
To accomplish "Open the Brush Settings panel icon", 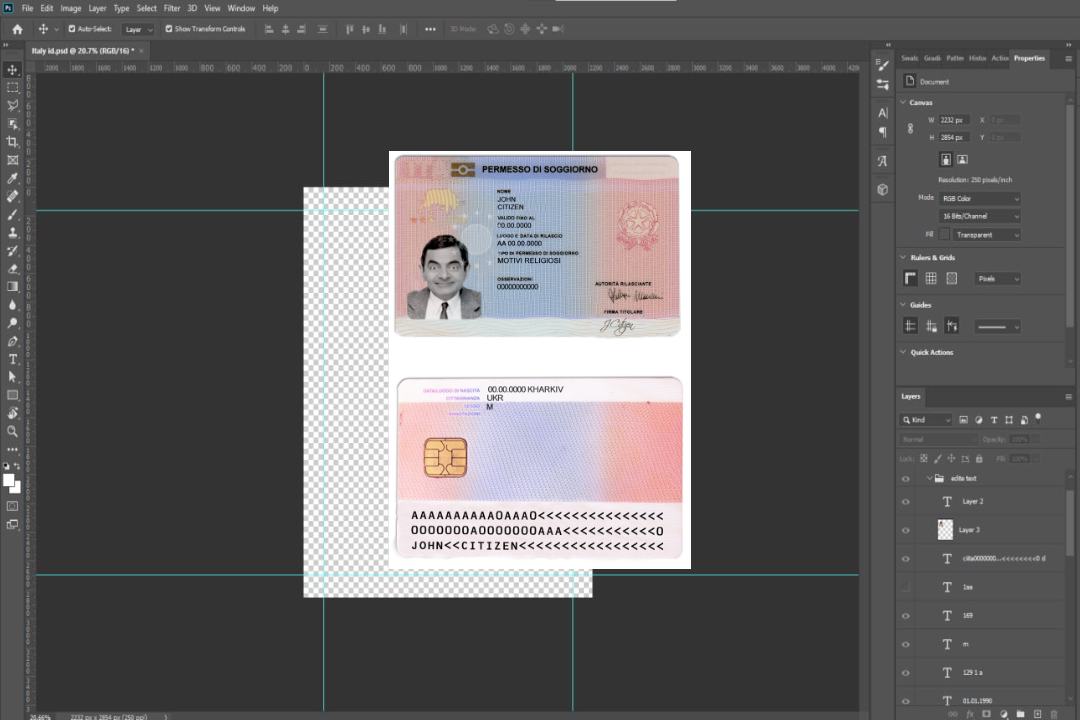I will tap(883, 65).
